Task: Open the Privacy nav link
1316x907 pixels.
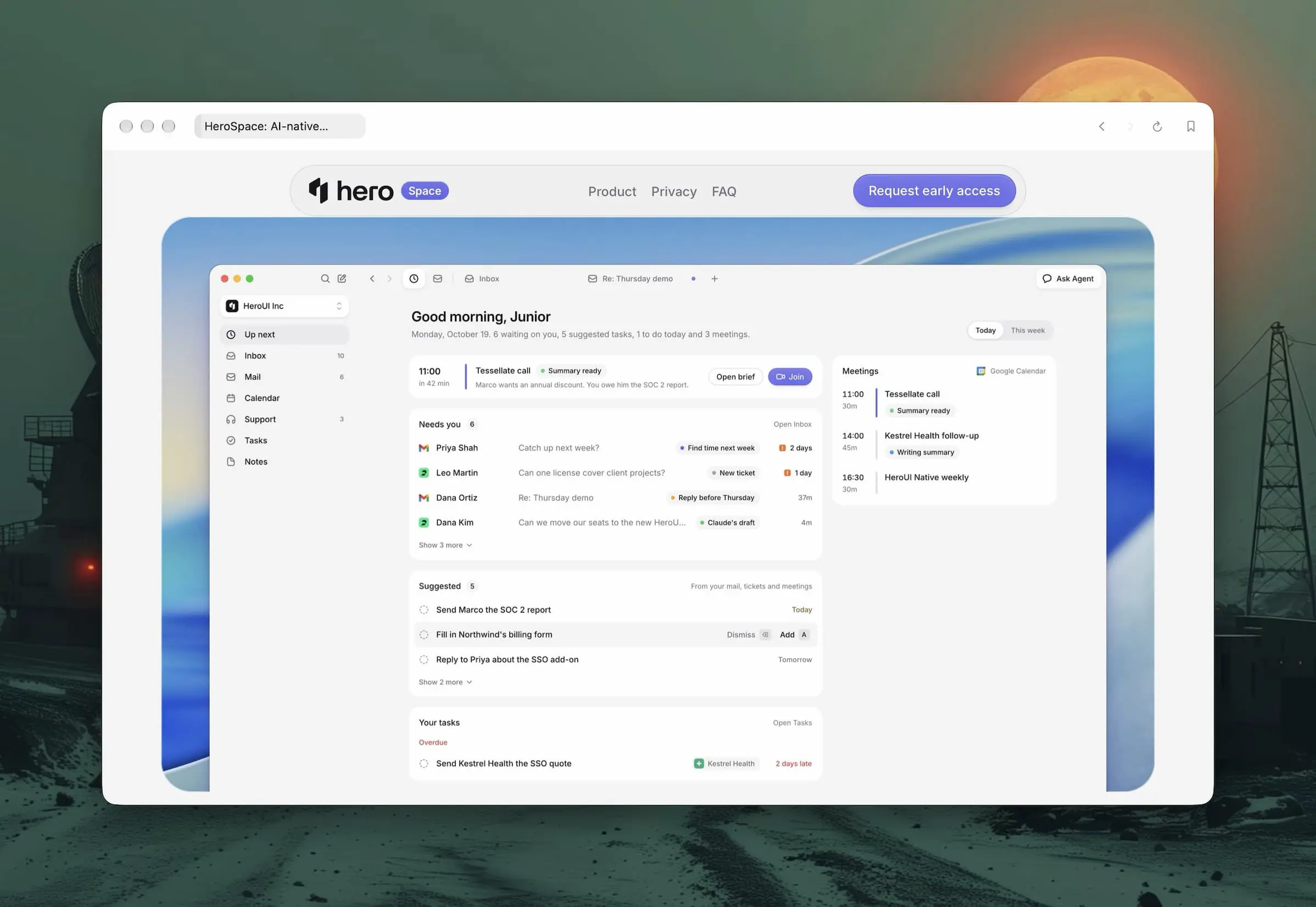Action: (674, 191)
